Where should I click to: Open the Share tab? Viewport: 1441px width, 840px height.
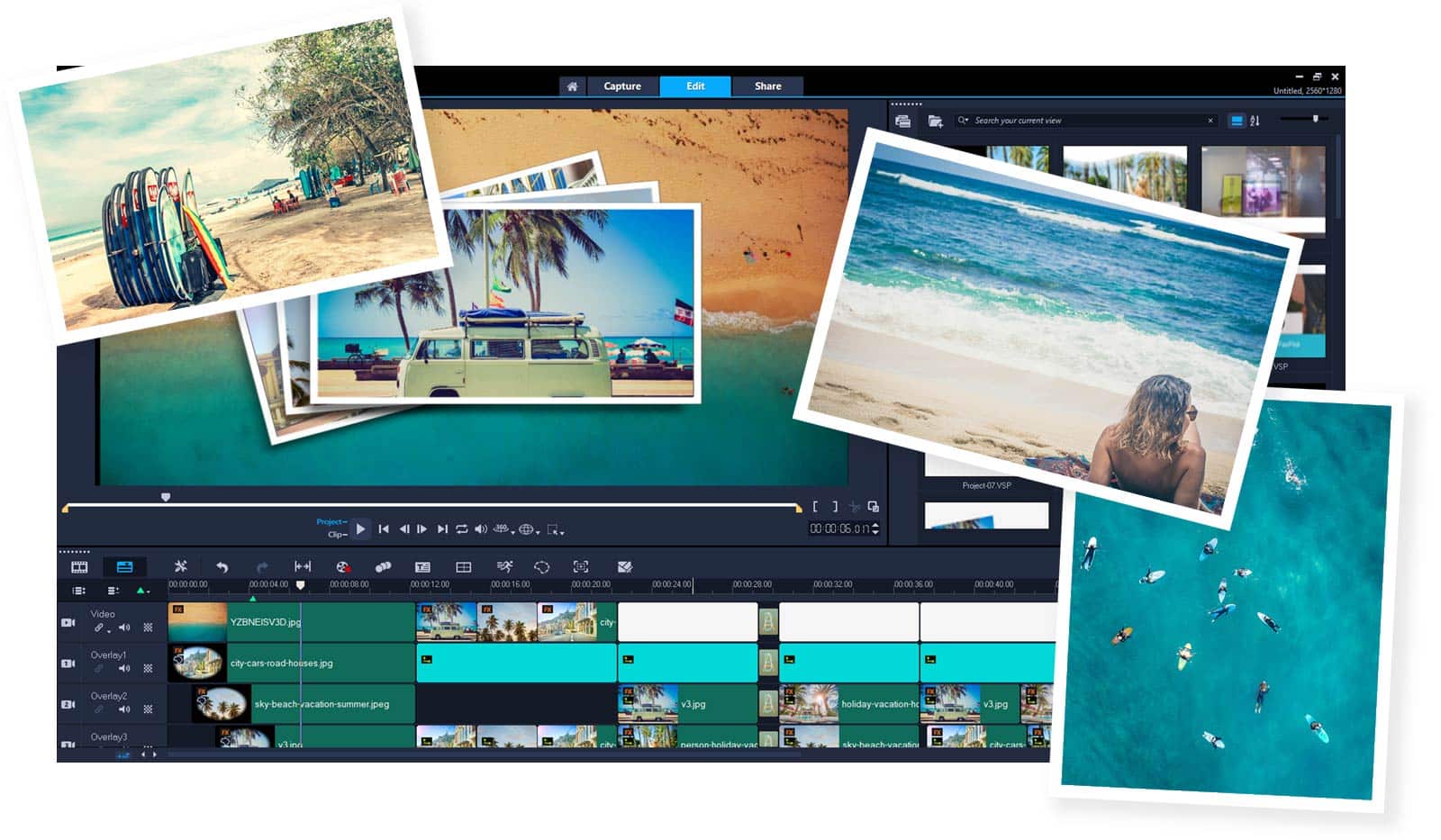pyautogui.click(x=767, y=86)
